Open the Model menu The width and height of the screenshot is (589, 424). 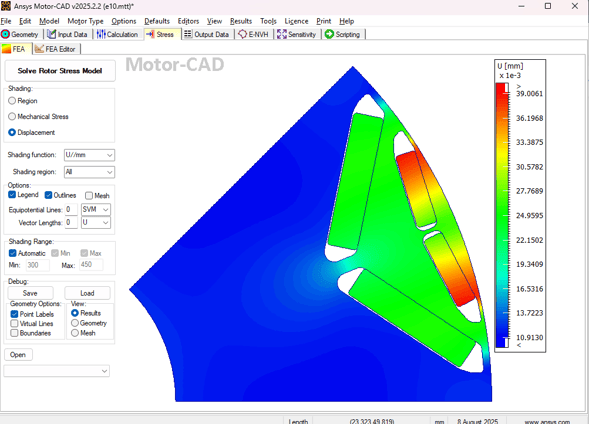pos(49,21)
